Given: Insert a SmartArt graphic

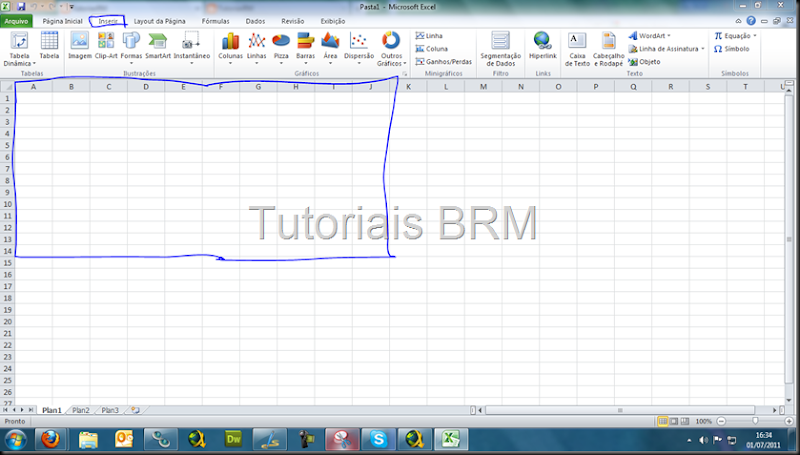Looking at the screenshot, I should (158, 45).
